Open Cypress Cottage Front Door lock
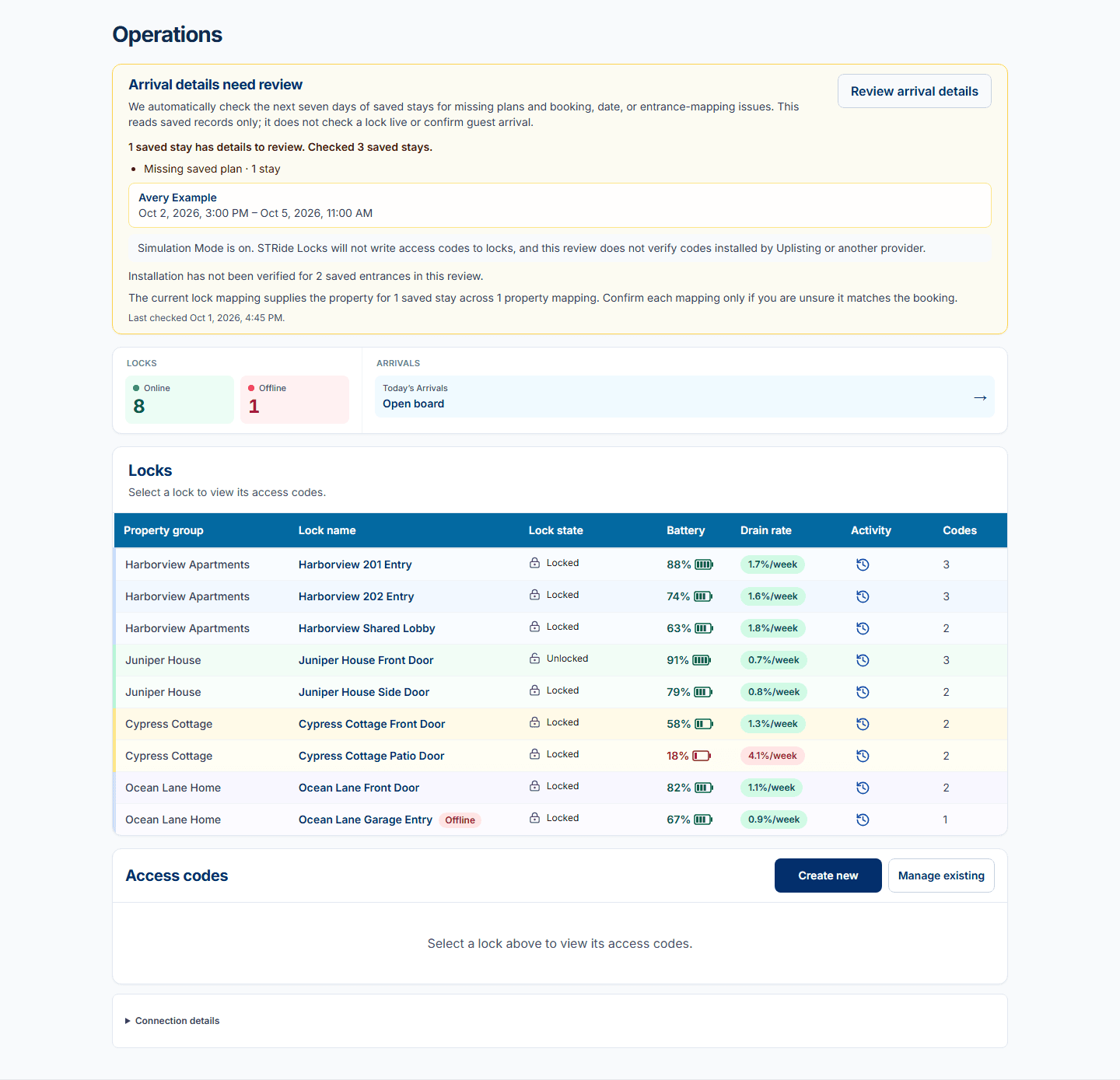1120x1080 pixels. click(372, 724)
